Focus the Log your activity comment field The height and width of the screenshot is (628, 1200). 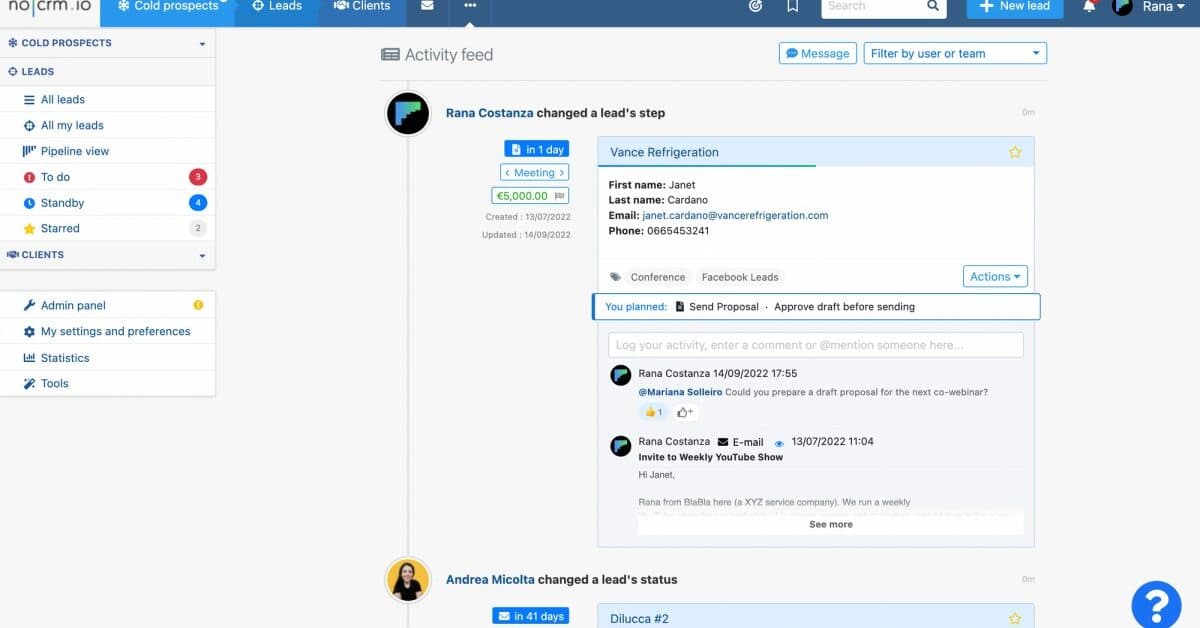(x=816, y=345)
